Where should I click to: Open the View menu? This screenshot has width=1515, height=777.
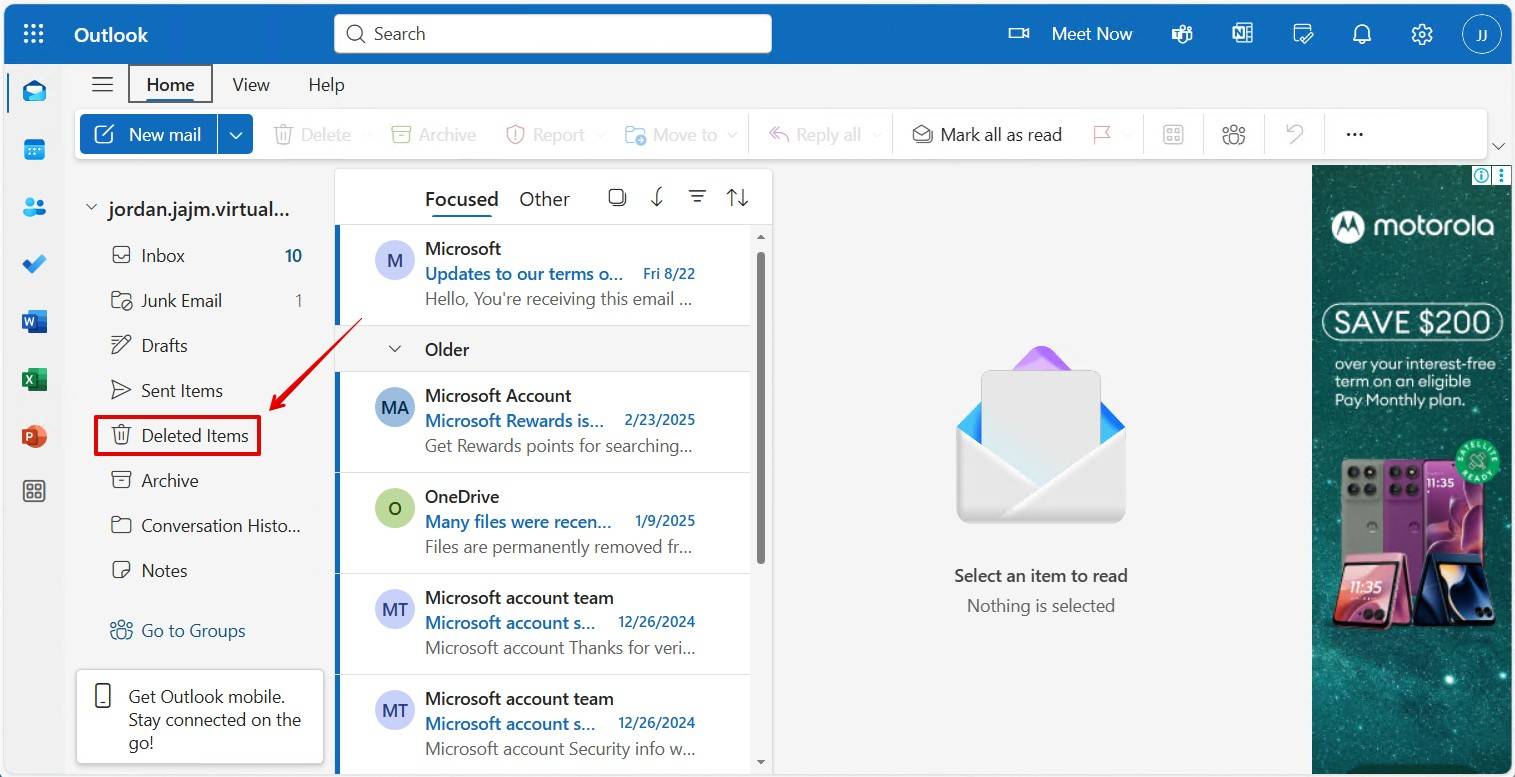coord(250,85)
